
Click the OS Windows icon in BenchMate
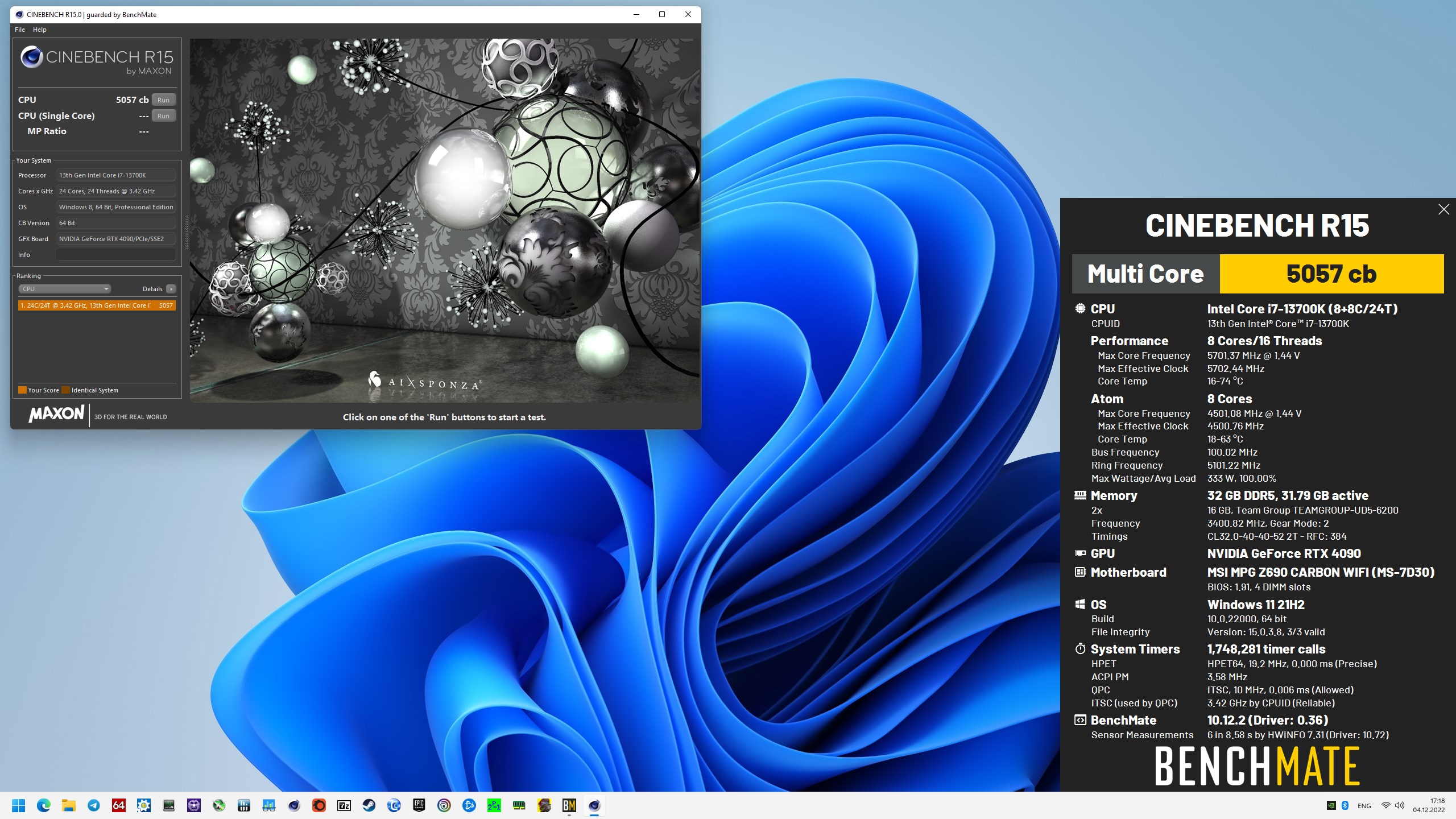point(1080,604)
